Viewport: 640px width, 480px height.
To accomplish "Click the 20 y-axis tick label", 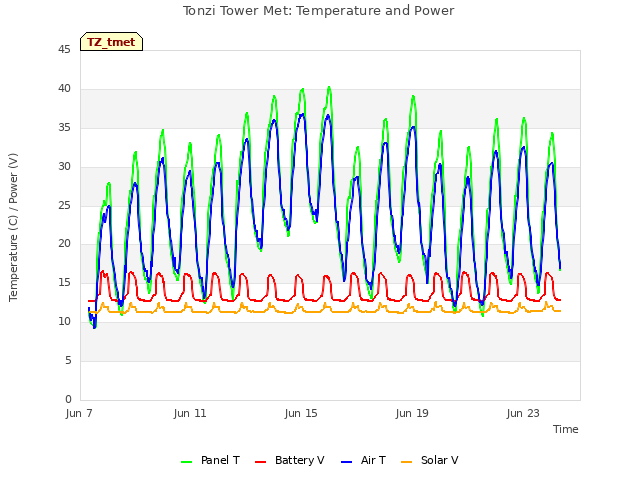I will point(64,244).
